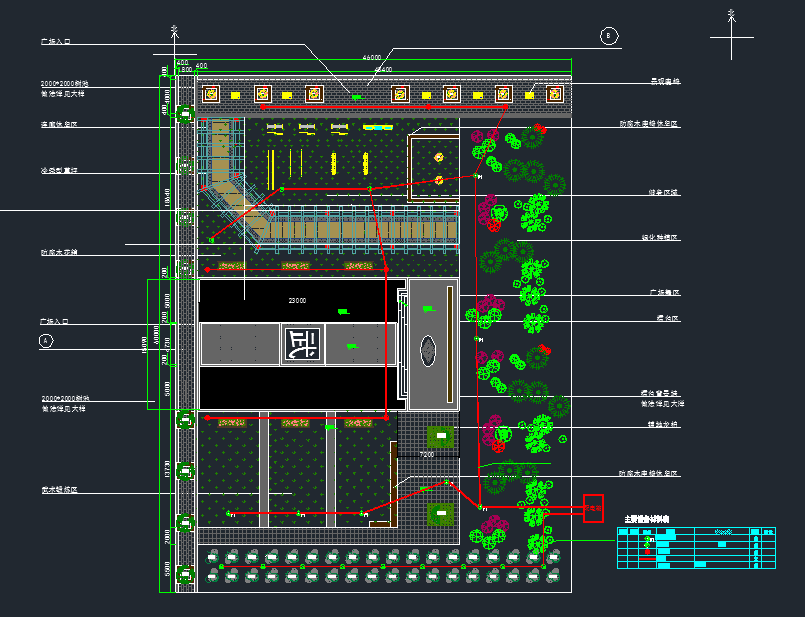Image resolution: width=805 pixels, height=617 pixels.
Task: Select the rightmost tree-pit square in top strip
Action: tap(554, 94)
